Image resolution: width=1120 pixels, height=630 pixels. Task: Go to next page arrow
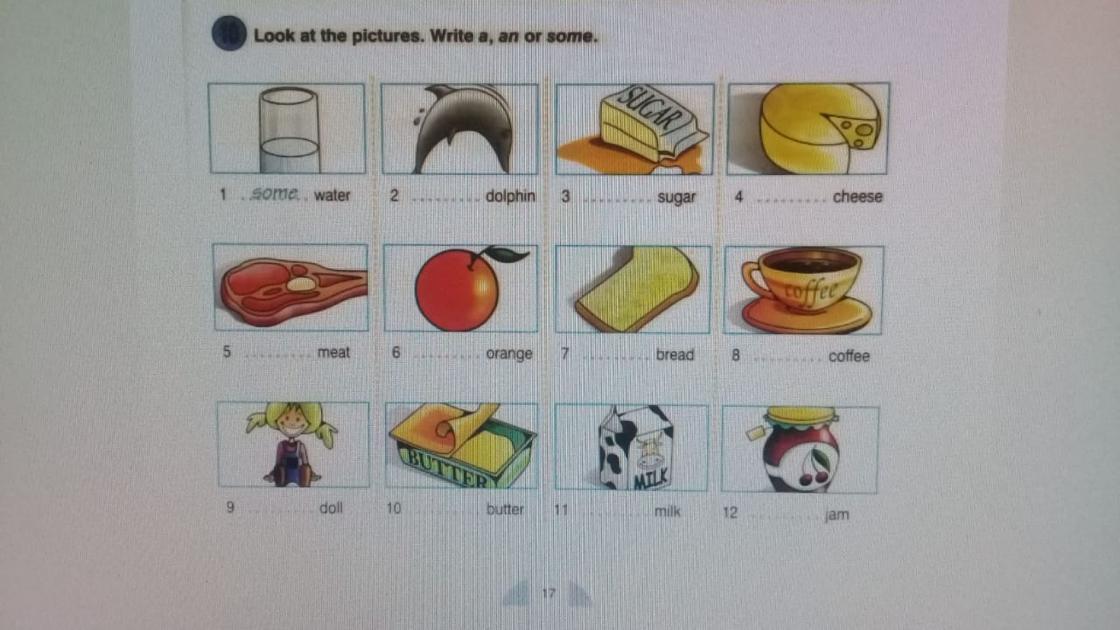click(x=579, y=594)
